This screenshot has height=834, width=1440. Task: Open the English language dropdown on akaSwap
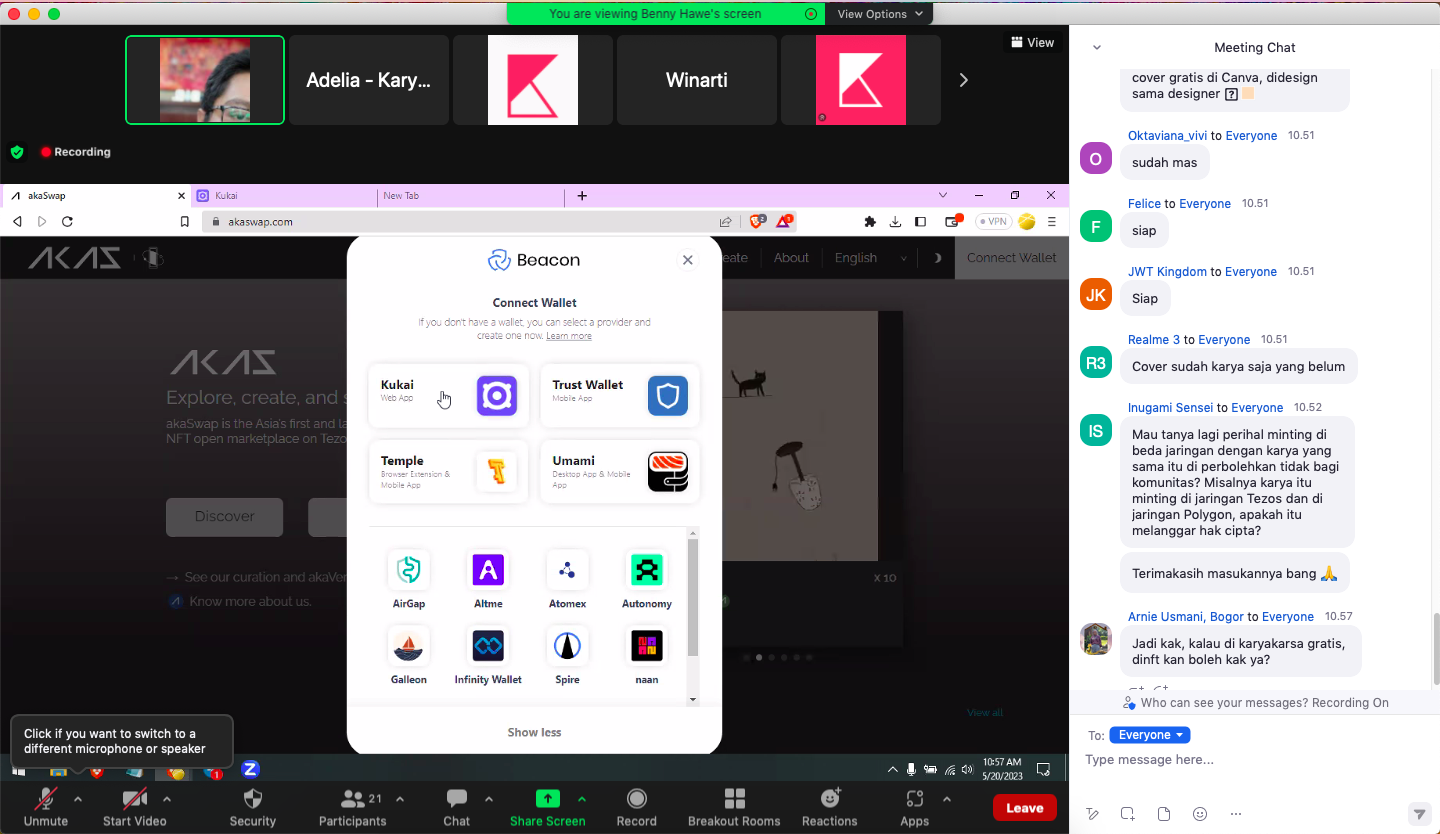(871, 257)
